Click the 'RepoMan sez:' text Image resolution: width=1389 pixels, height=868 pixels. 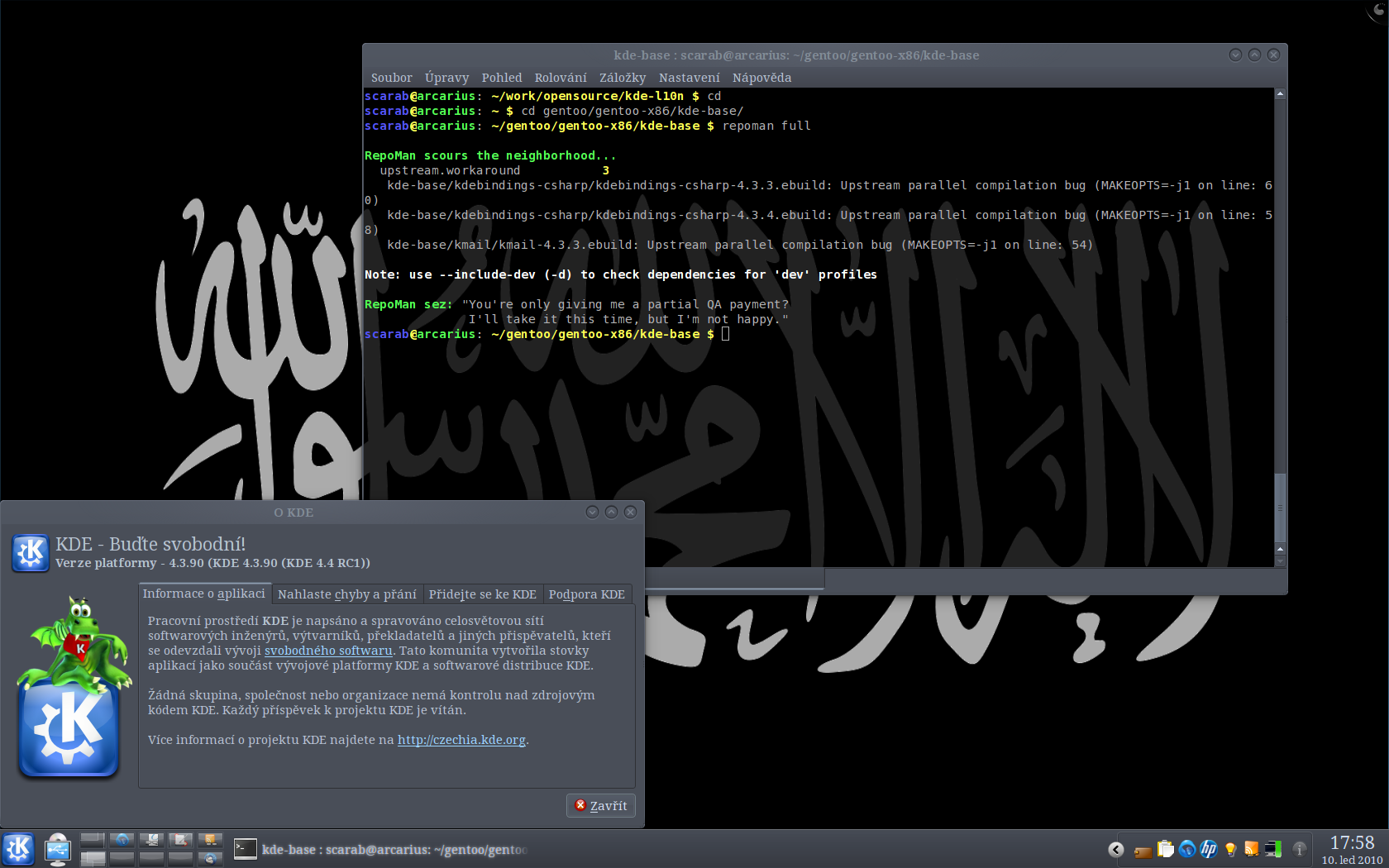(408, 304)
